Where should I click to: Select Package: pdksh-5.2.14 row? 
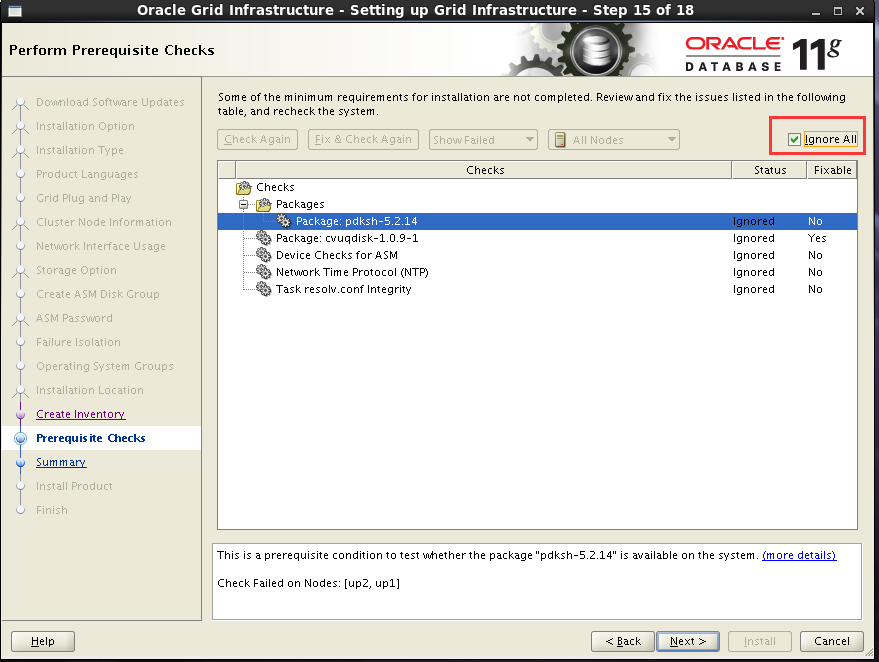(x=537, y=221)
